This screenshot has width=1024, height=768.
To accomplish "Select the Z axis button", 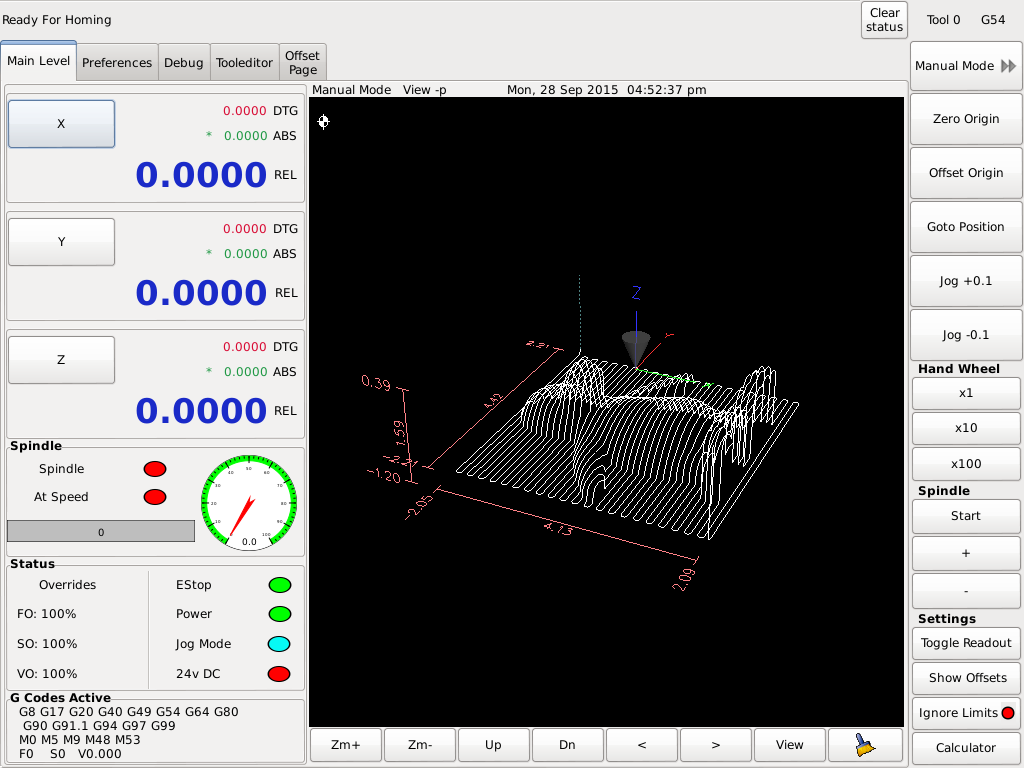I will (x=61, y=360).
